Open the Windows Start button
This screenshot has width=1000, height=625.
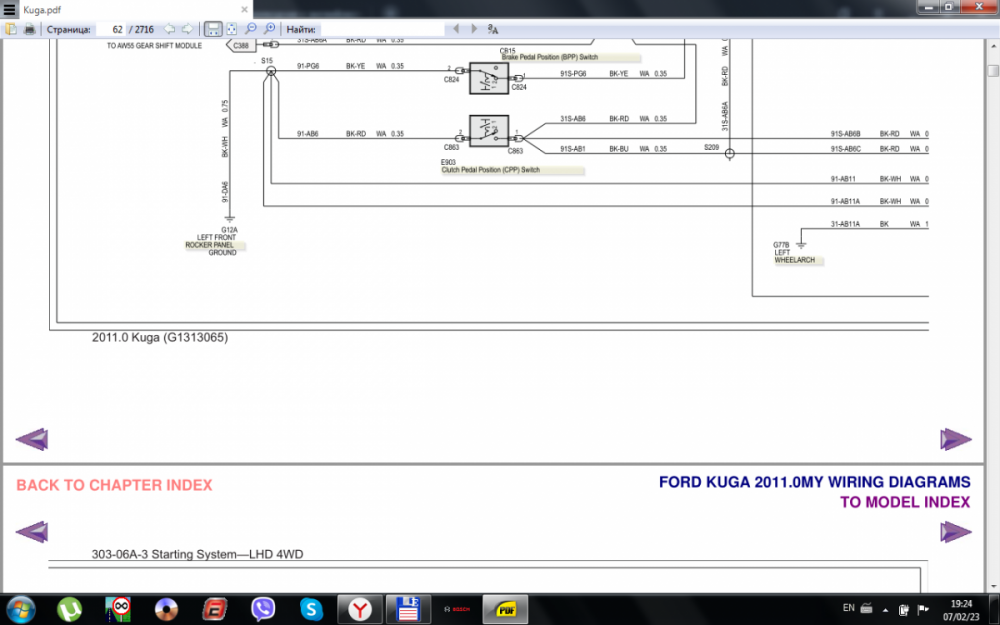click(x=21, y=609)
